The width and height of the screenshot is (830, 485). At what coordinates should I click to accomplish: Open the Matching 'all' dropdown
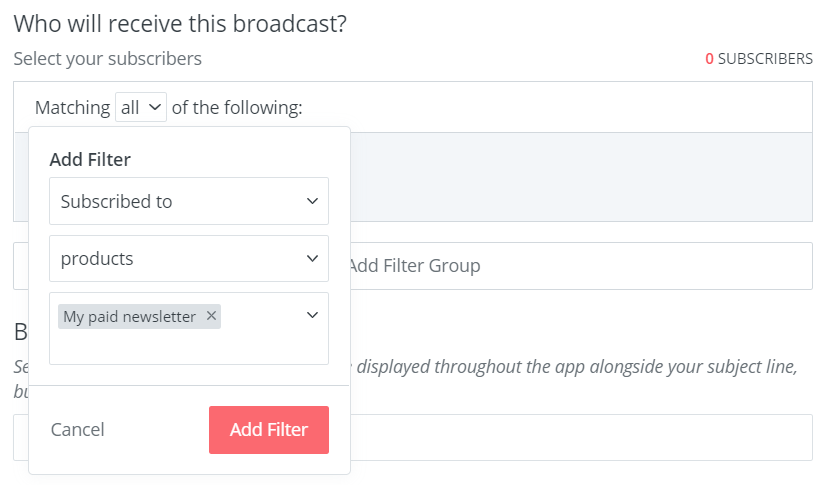click(141, 107)
